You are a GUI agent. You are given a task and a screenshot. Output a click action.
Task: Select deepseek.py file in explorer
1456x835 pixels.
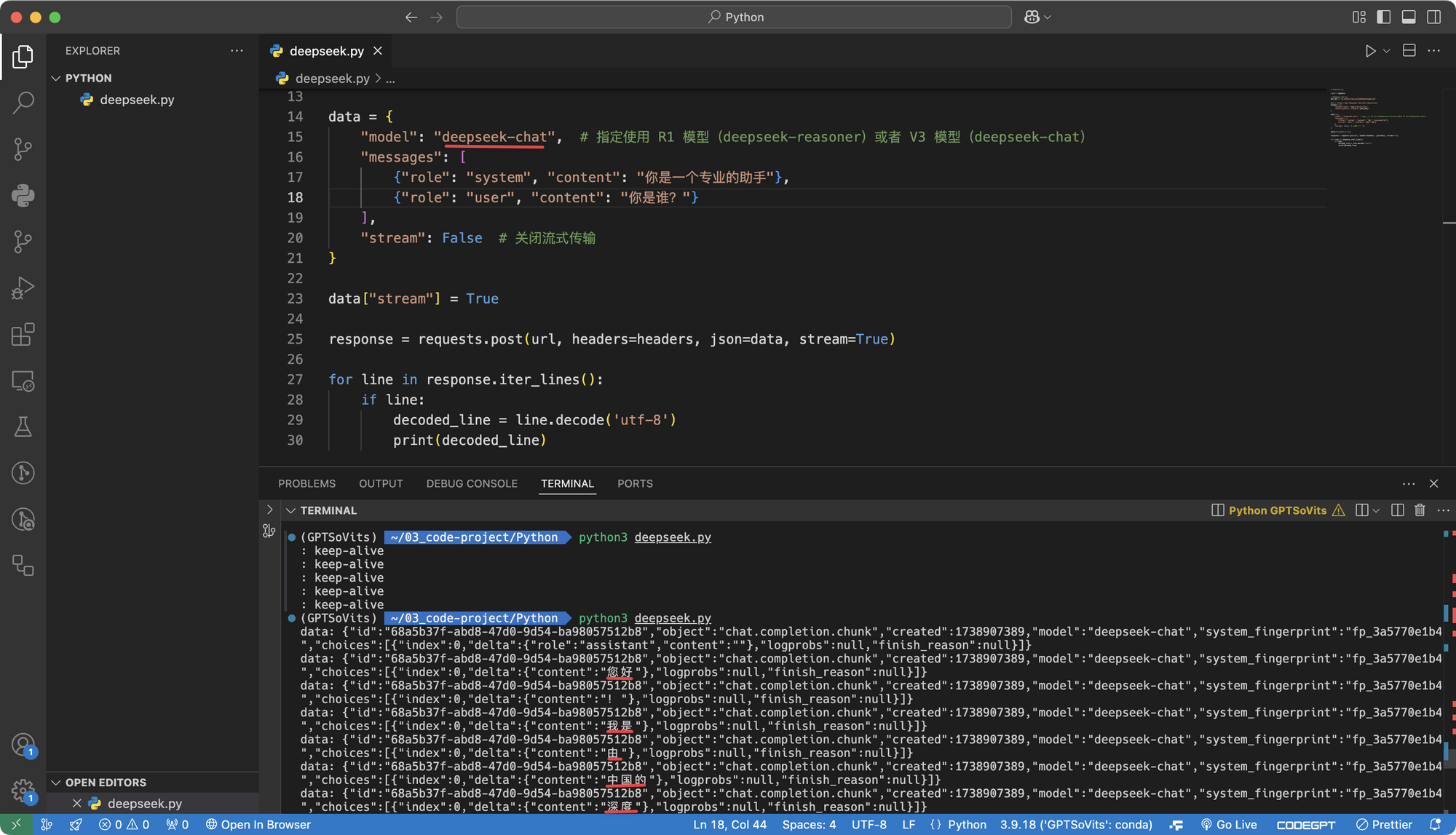[x=137, y=99]
